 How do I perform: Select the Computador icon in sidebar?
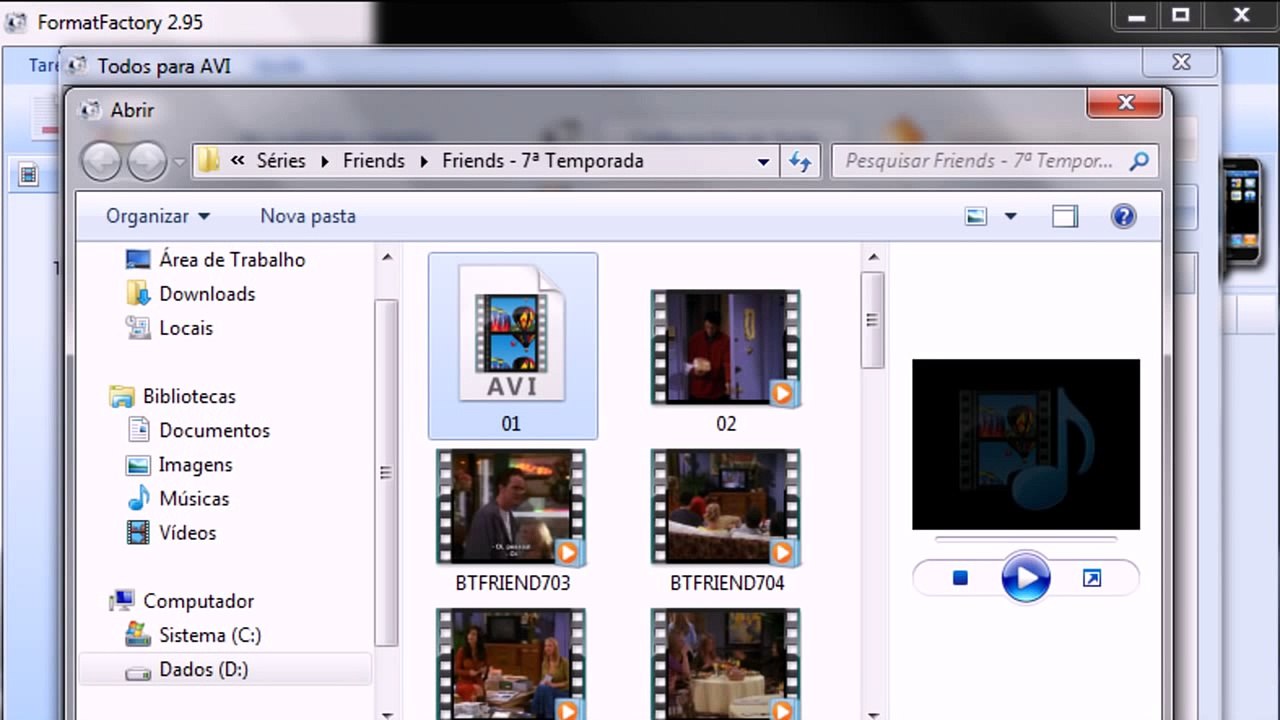(122, 601)
